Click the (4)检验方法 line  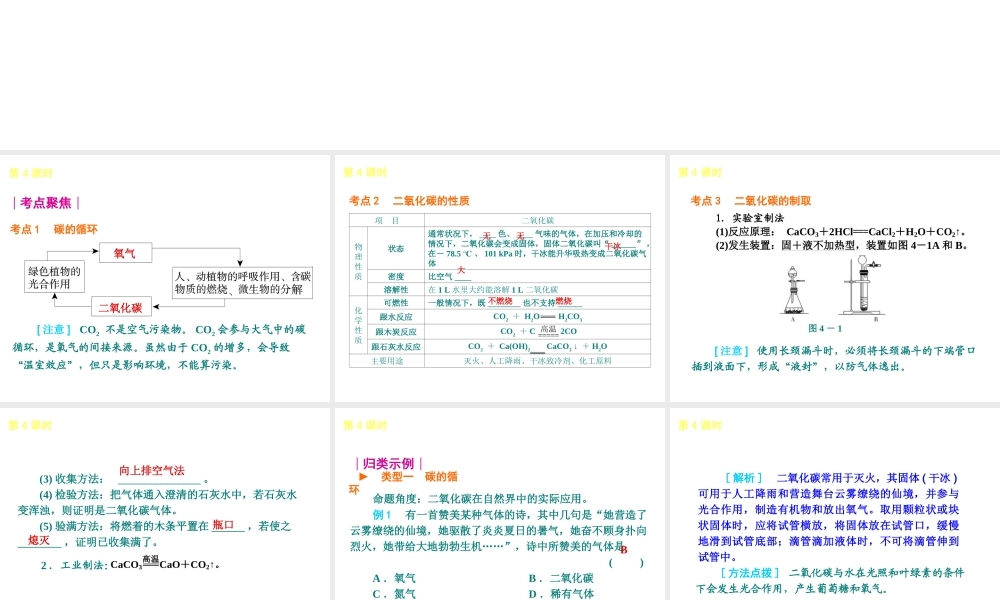[x=168, y=495]
